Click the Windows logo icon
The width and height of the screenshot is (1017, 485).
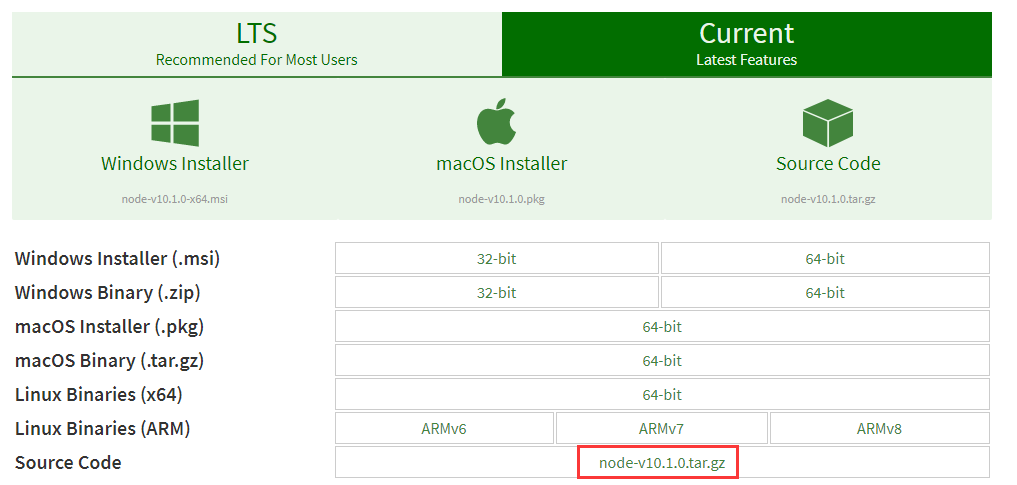175,124
